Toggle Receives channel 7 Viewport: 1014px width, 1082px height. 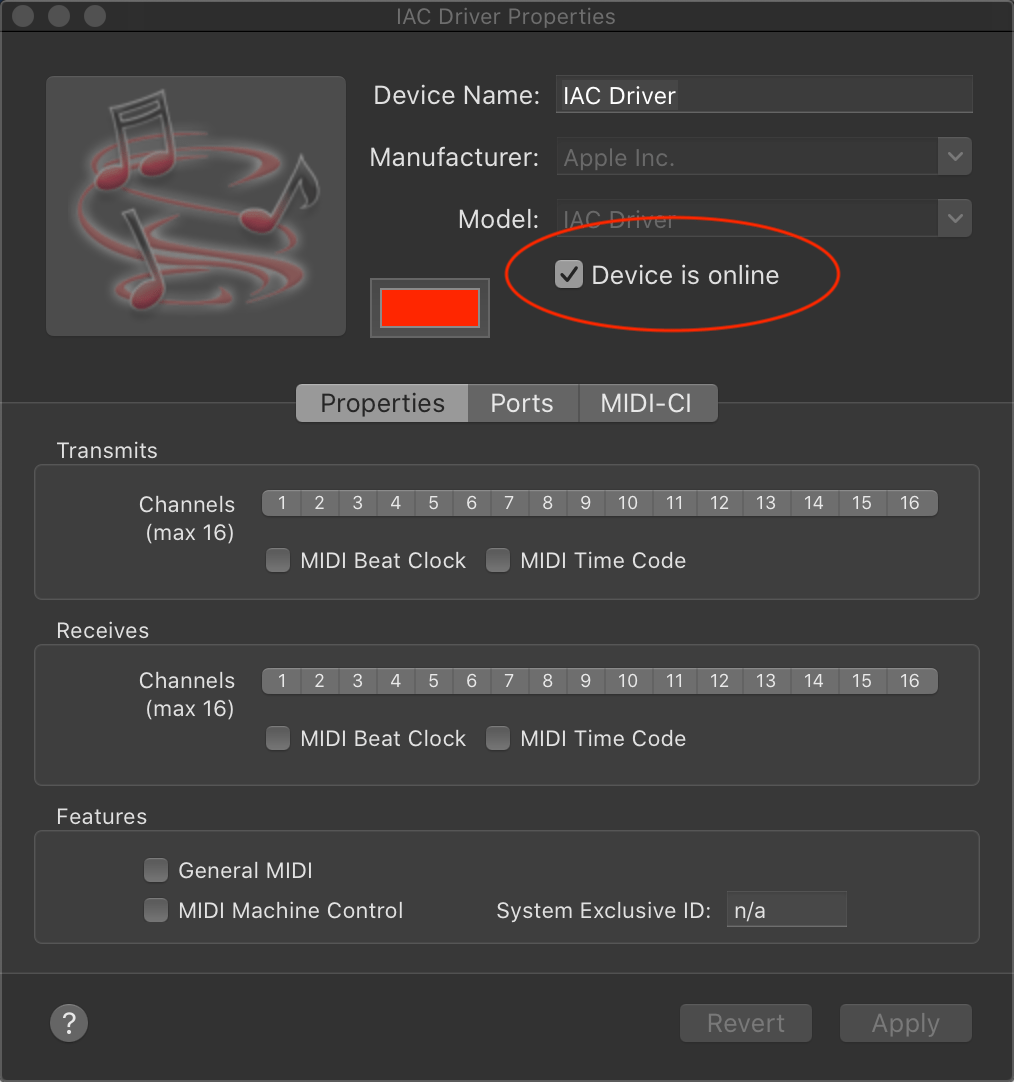pos(509,681)
